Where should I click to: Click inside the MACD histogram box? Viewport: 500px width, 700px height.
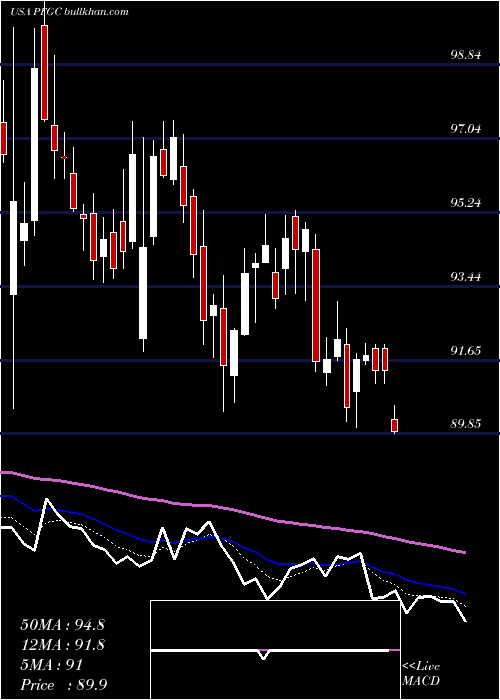tap(275, 650)
